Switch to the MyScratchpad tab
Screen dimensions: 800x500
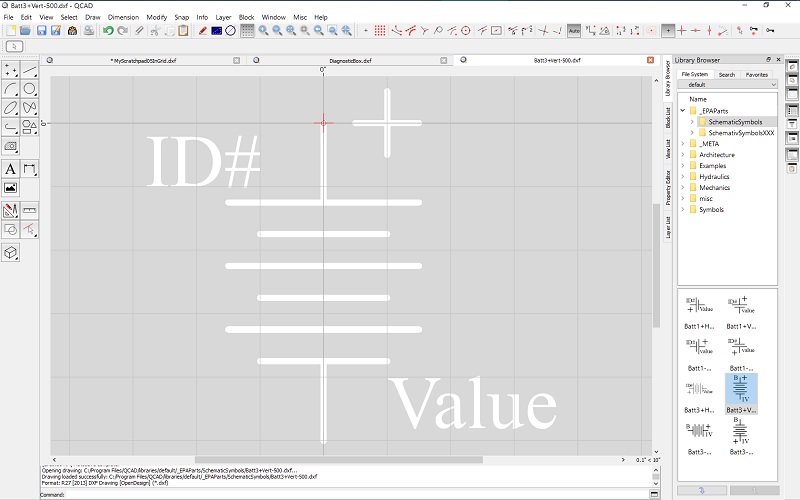point(143,60)
